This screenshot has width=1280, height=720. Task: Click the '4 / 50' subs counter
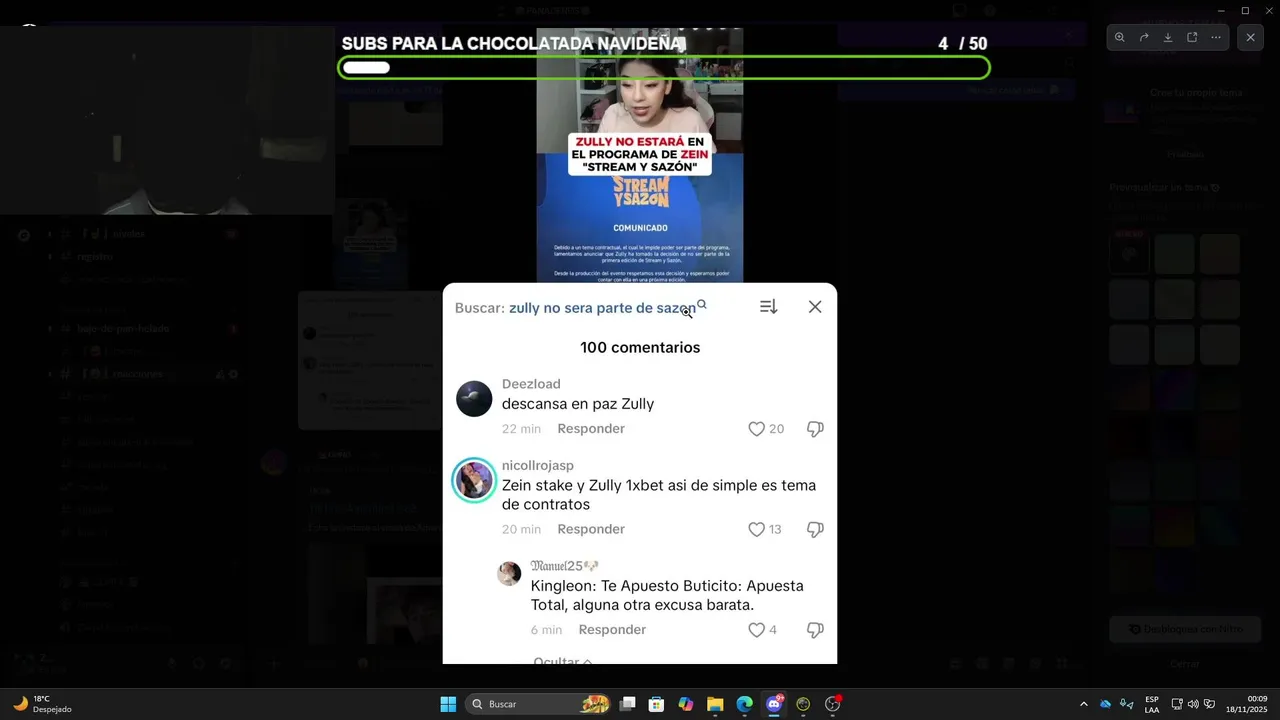(x=963, y=44)
